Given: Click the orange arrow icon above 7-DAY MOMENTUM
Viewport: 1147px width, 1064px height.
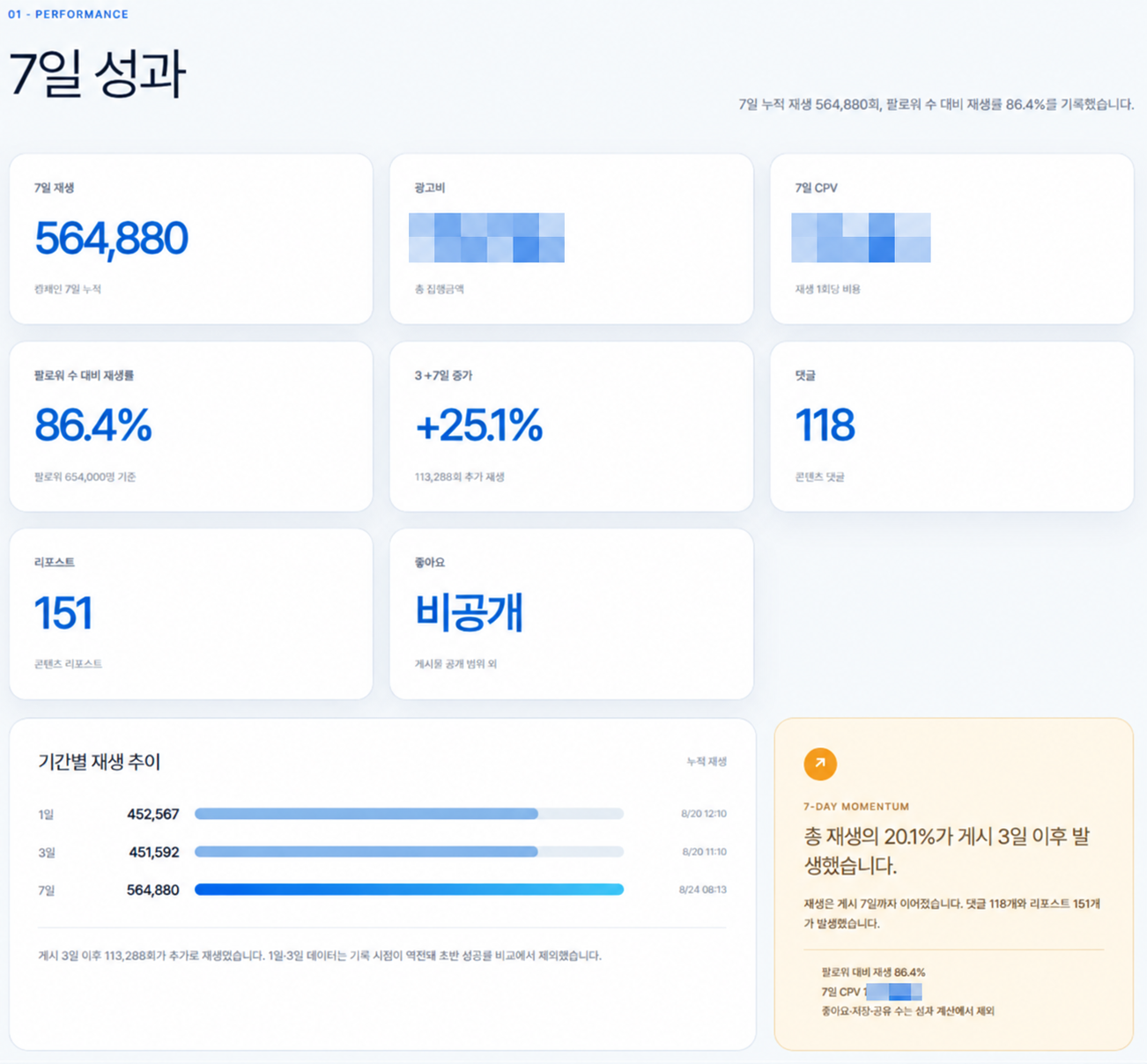Looking at the screenshot, I should [x=820, y=764].
